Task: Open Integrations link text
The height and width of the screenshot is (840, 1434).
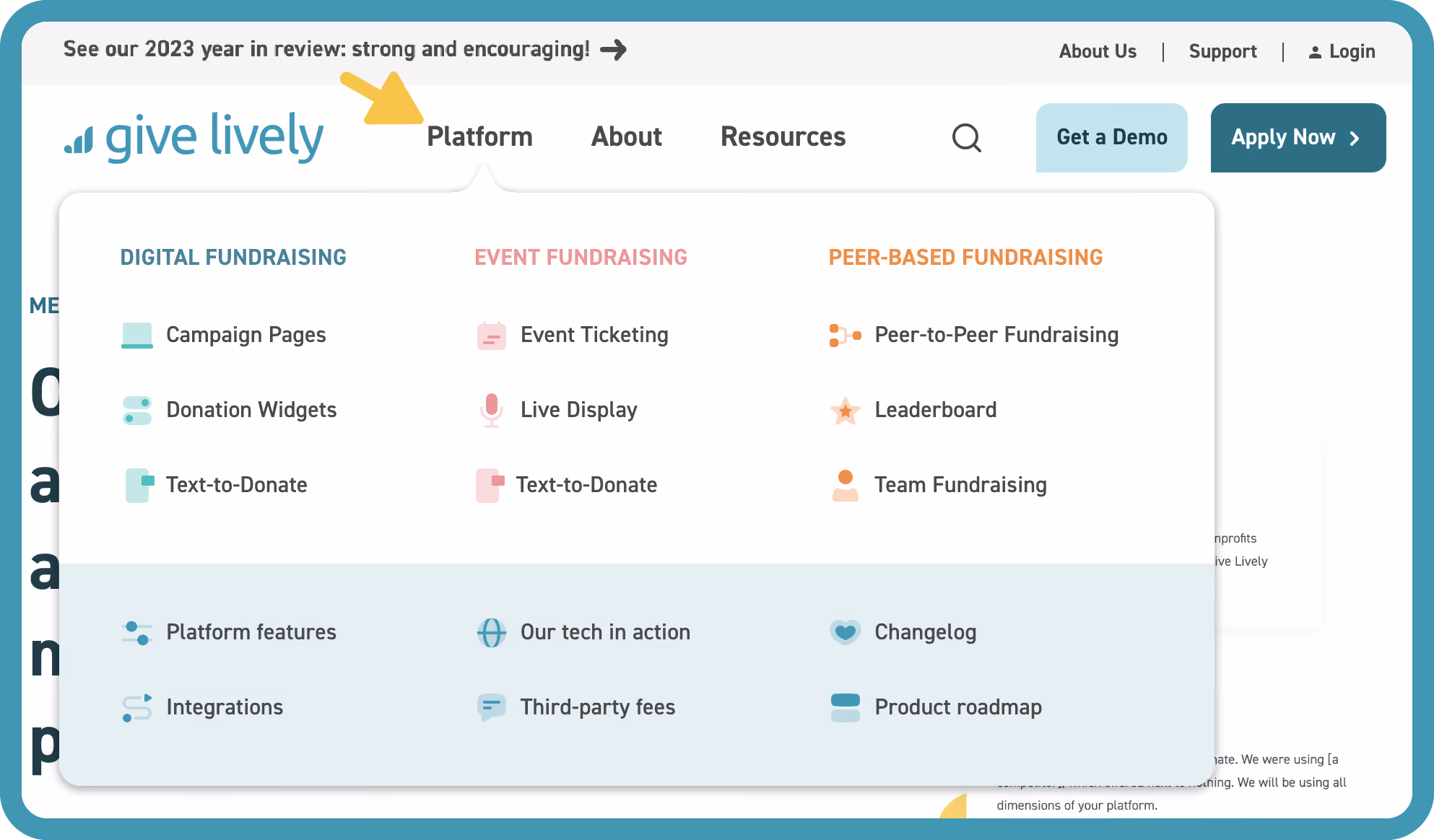Action: pos(225,708)
